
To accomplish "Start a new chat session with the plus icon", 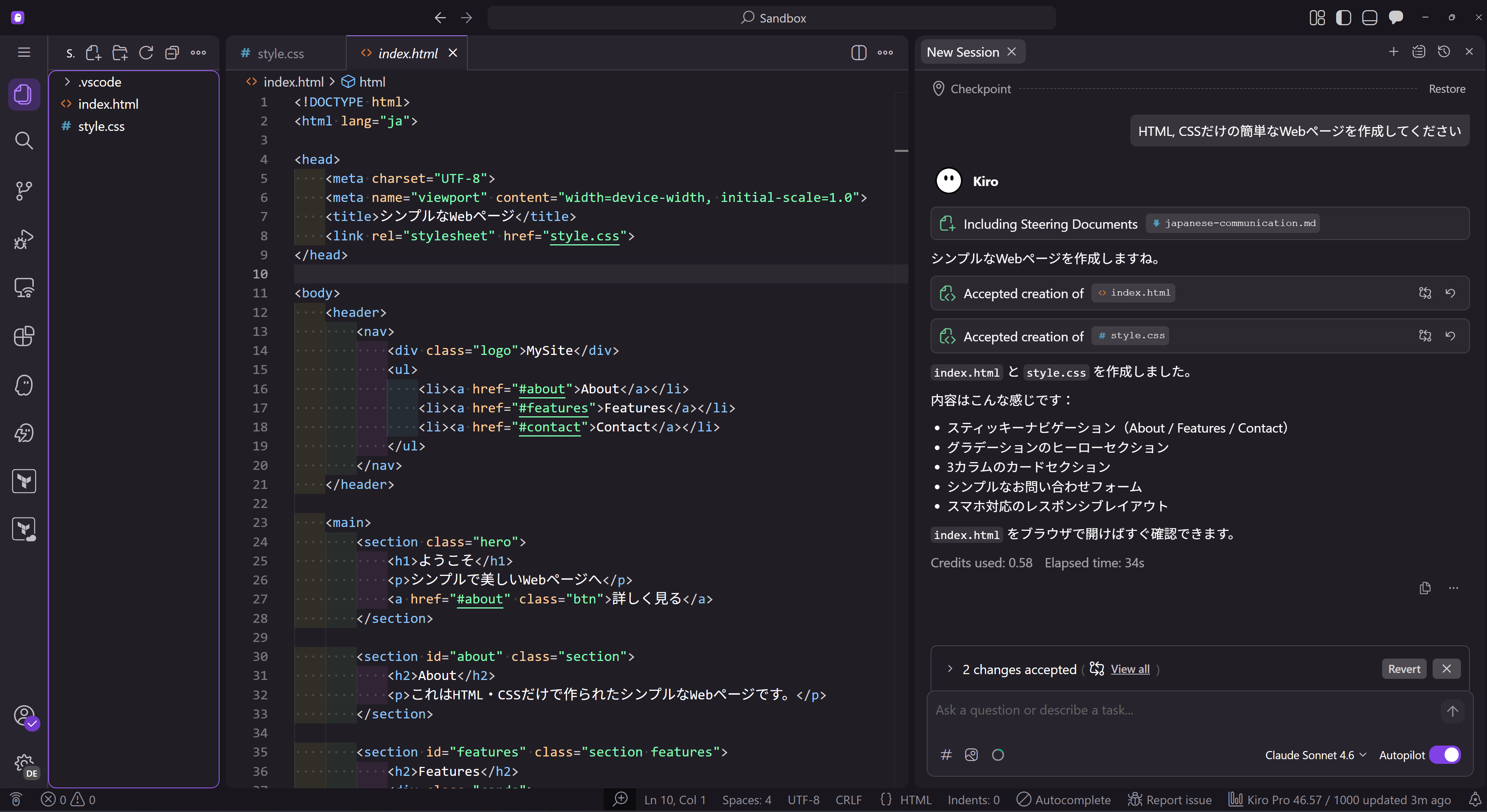I will pos(1393,51).
